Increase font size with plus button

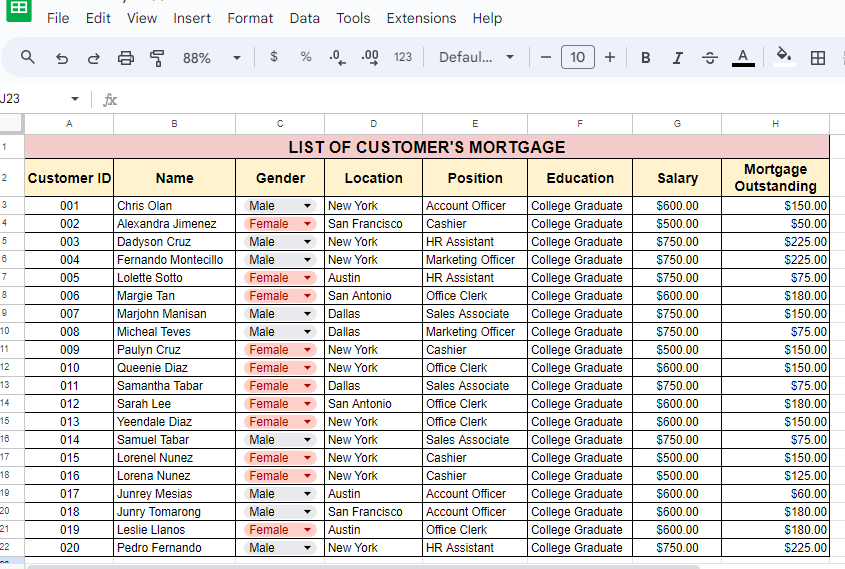[x=609, y=57]
